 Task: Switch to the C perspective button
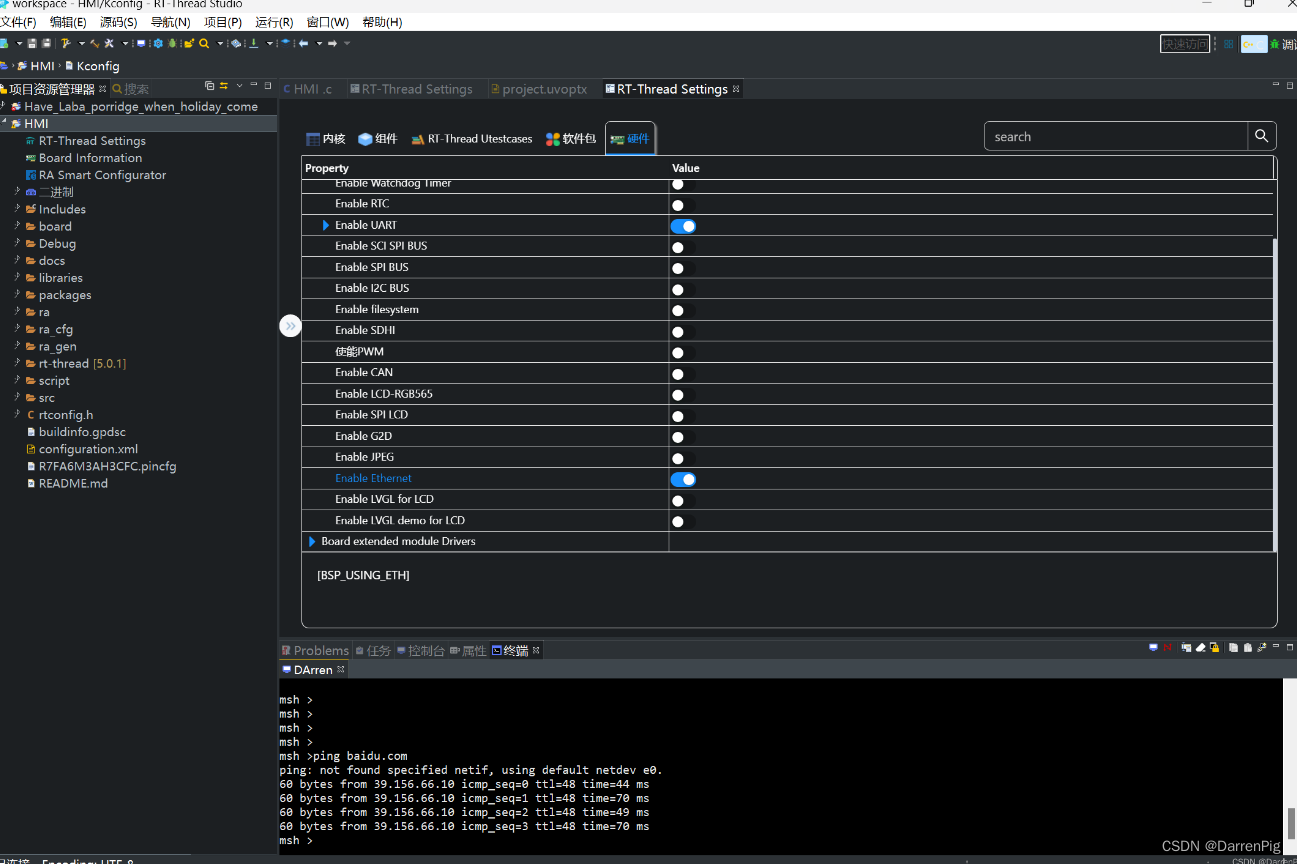tap(1253, 44)
